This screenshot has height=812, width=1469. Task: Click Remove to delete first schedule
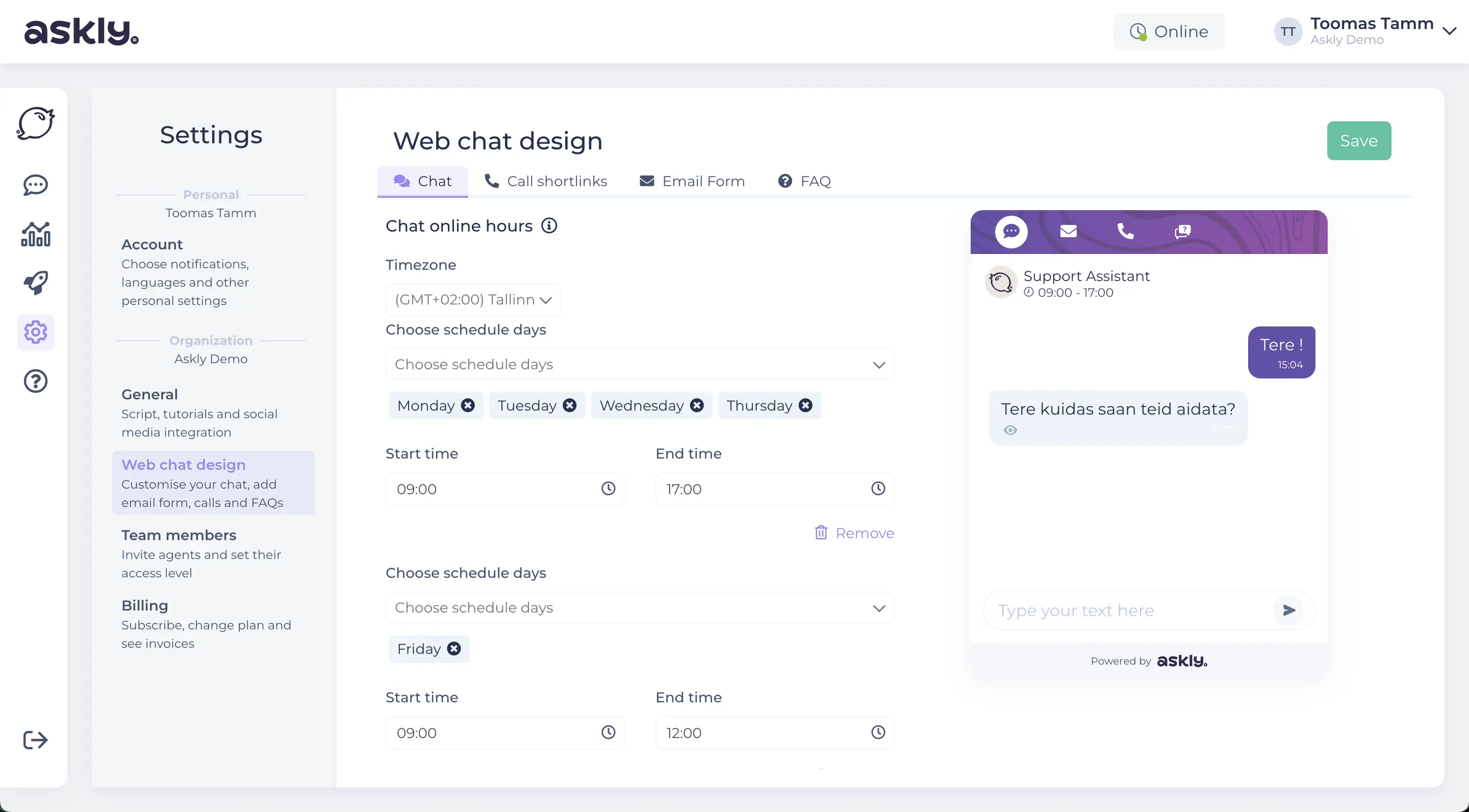coord(855,533)
